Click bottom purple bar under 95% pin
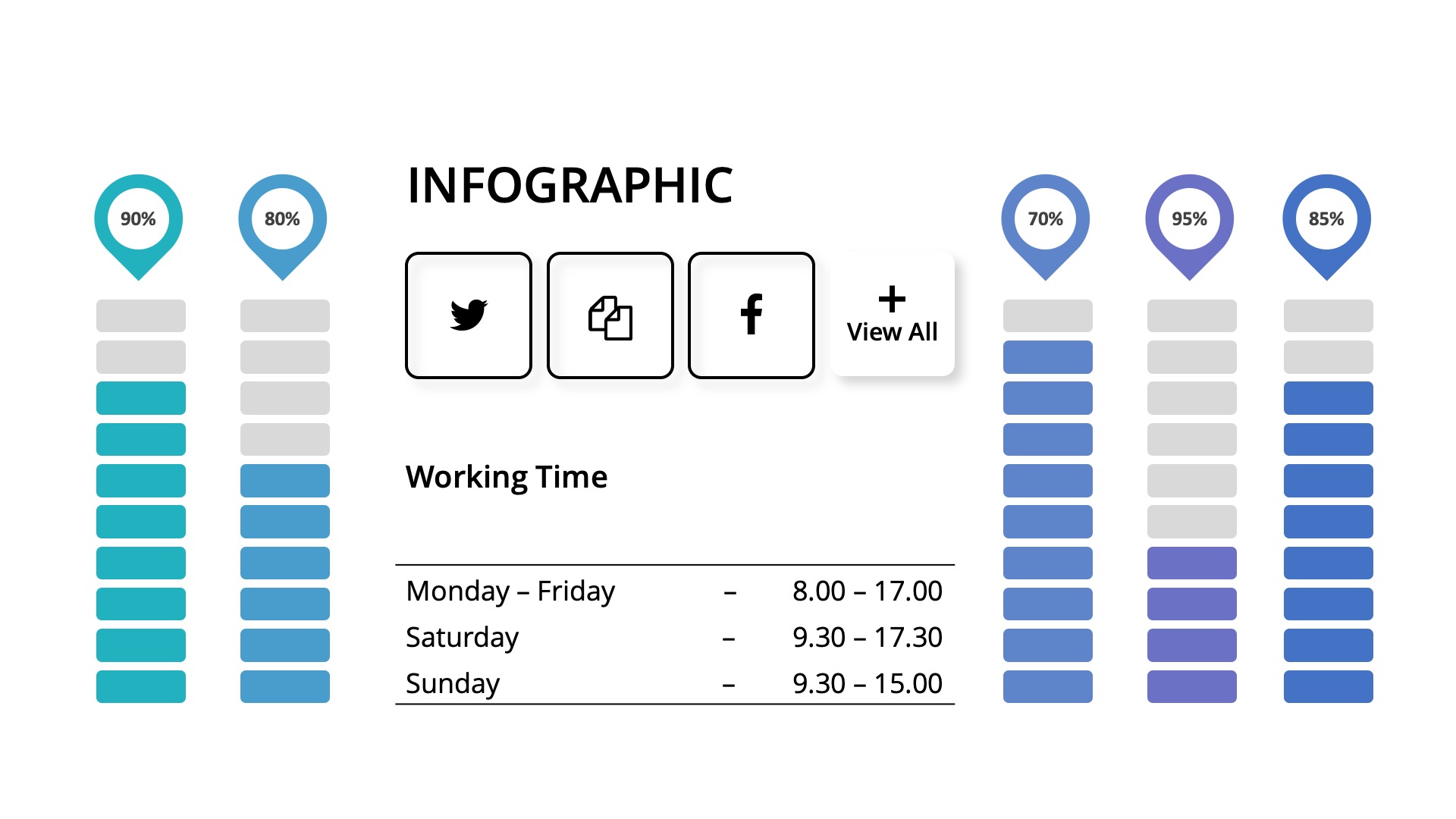 pos(1191,686)
